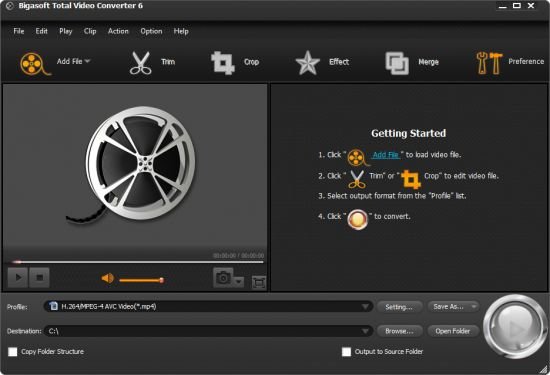Enable Output to Source Folder checkbox
The image size is (550, 375).
pyautogui.click(x=347, y=352)
